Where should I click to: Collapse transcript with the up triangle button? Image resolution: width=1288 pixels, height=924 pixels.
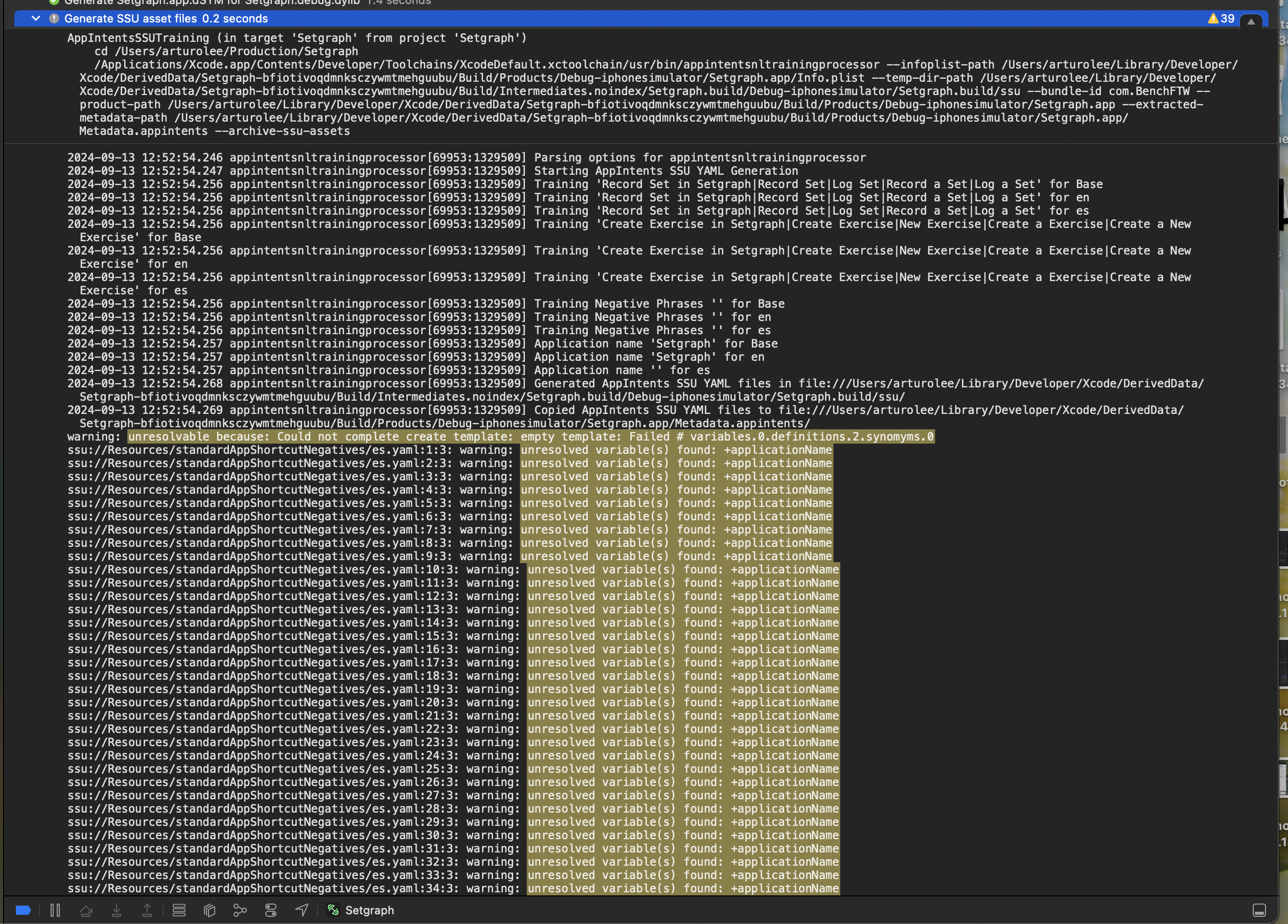coord(1251,21)
